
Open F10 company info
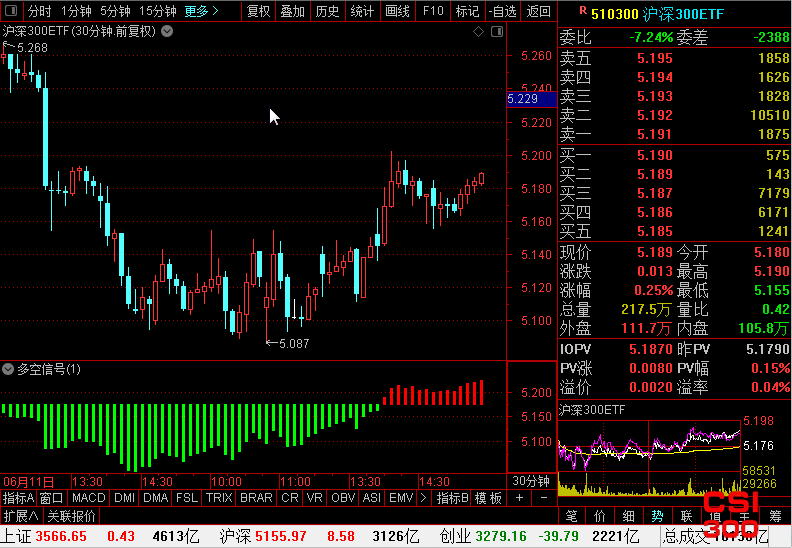[433, 11]
